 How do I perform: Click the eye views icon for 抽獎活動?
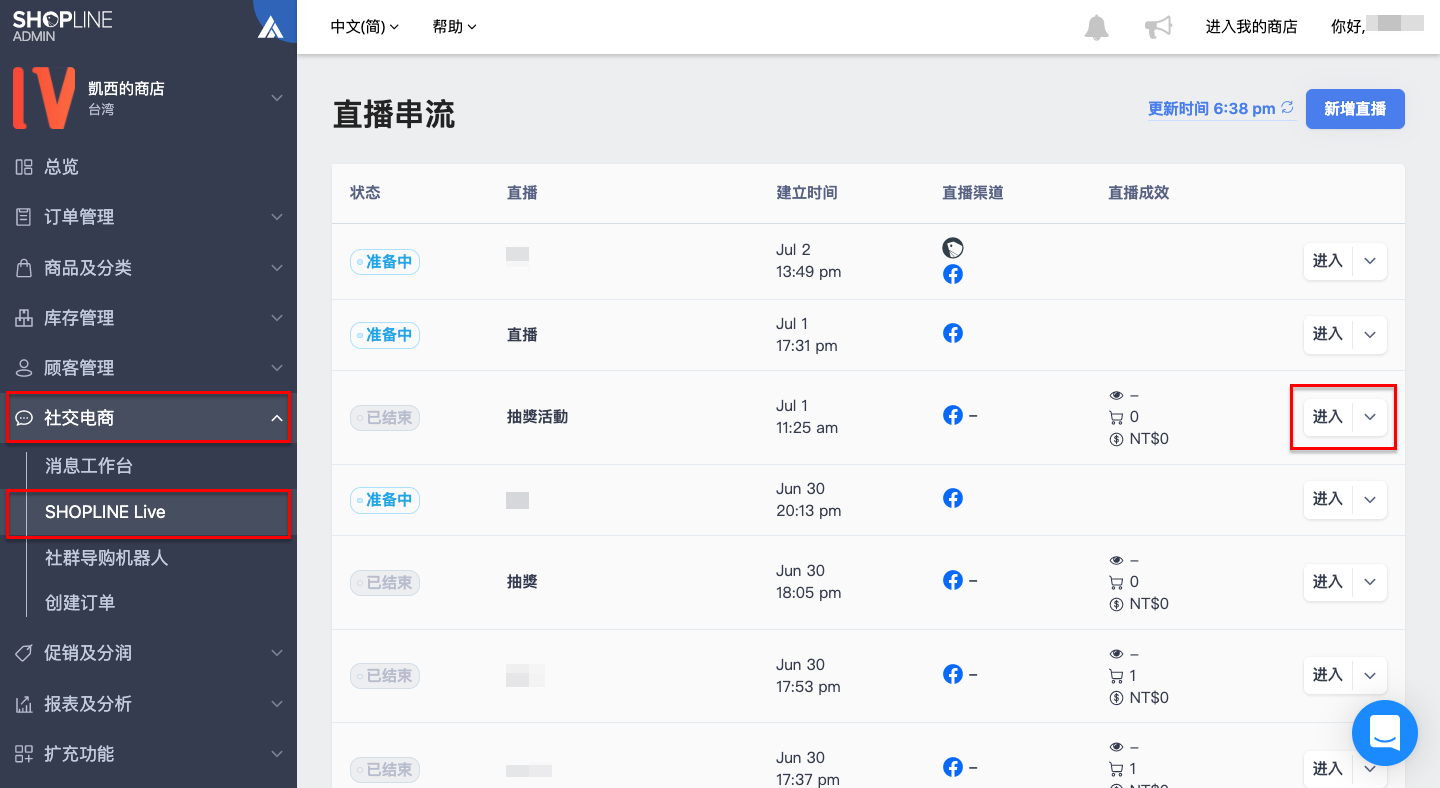[x=1116, y=395]
